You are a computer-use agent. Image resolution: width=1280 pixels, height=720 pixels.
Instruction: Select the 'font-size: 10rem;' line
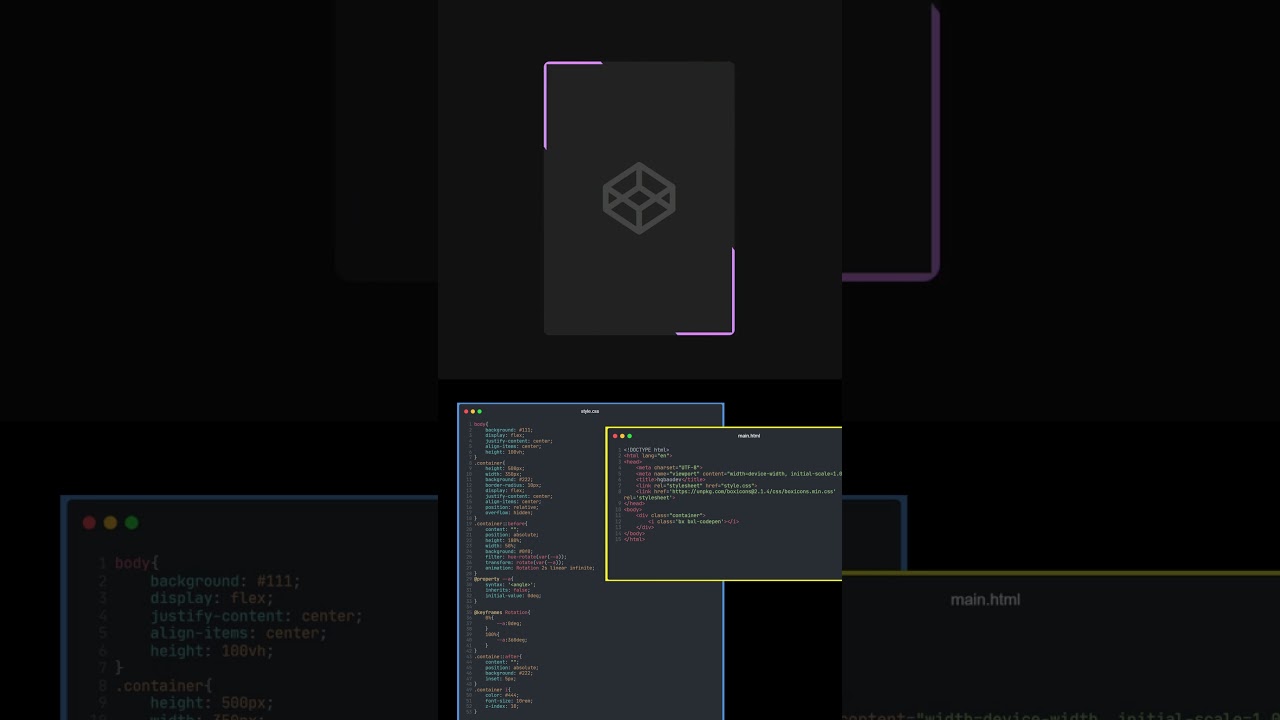click(x=509, y=700)
